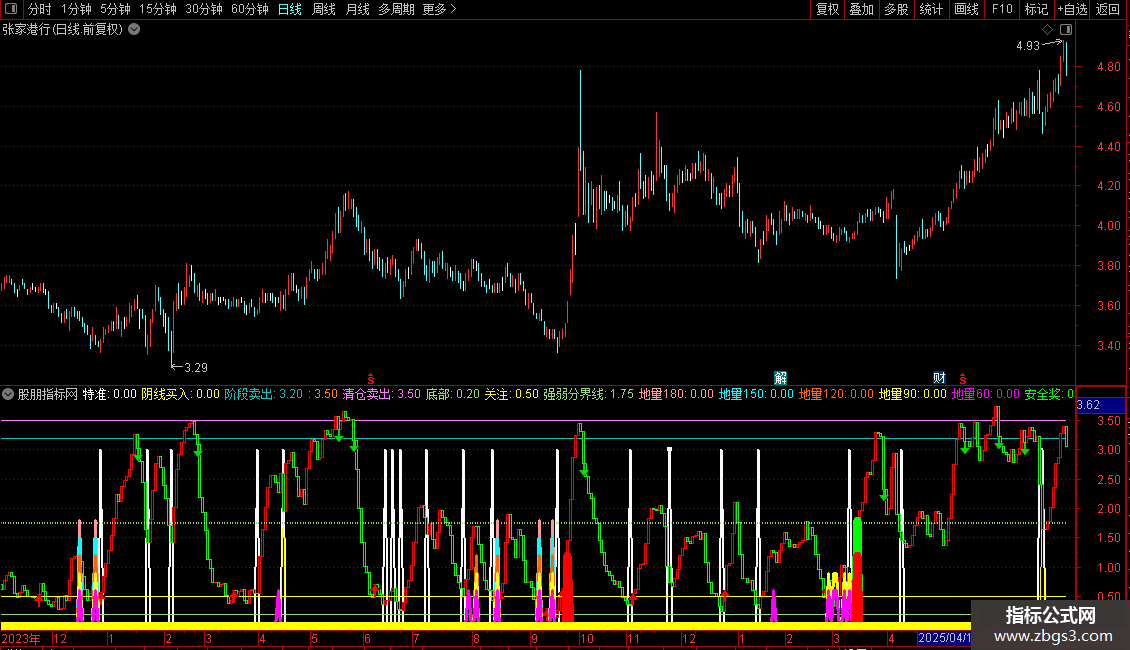Select the 30分钟 period
This screenshot has width=1130, height=650.
[x=204, y=9]
